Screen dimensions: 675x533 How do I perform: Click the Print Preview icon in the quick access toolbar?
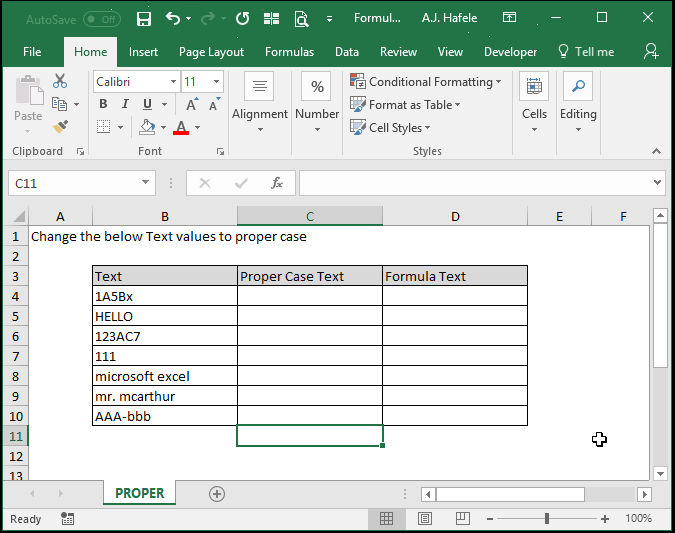coord(301,19)
